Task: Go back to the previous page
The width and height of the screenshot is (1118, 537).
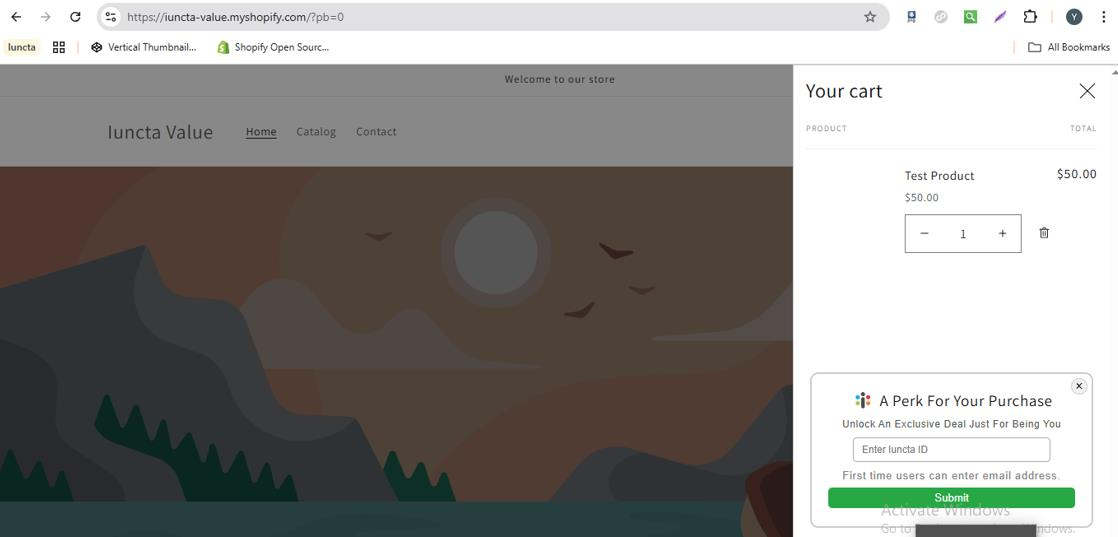Action: (16, 17)
